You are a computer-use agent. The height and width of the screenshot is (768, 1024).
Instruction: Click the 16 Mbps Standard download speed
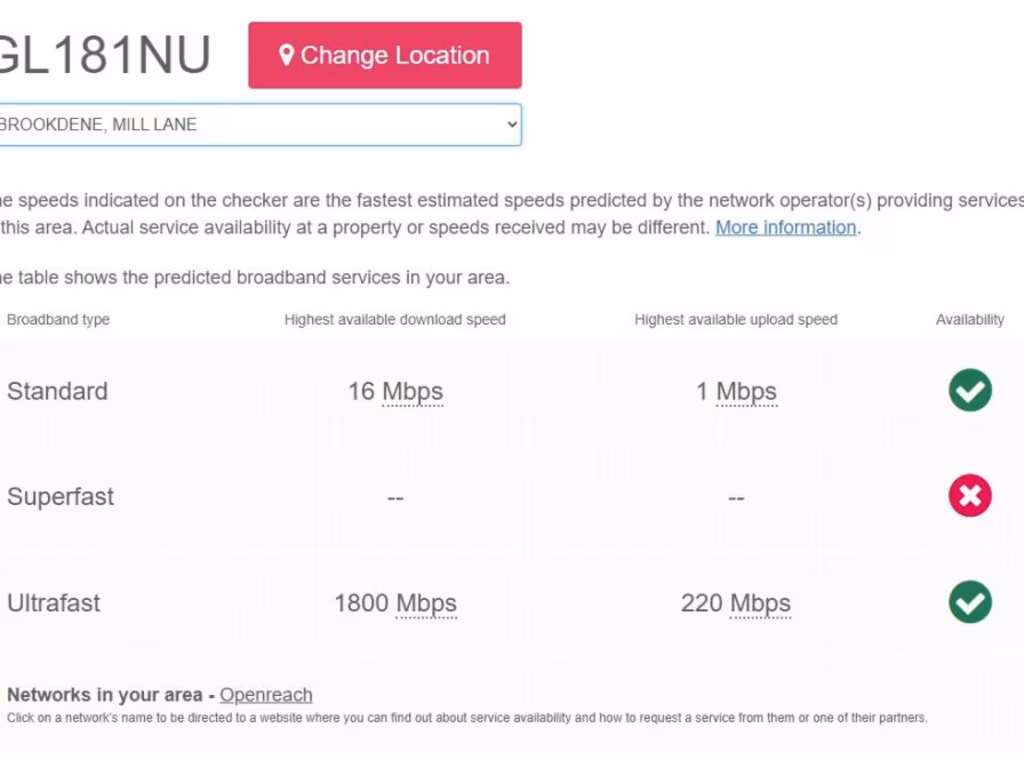coord(395,391)
